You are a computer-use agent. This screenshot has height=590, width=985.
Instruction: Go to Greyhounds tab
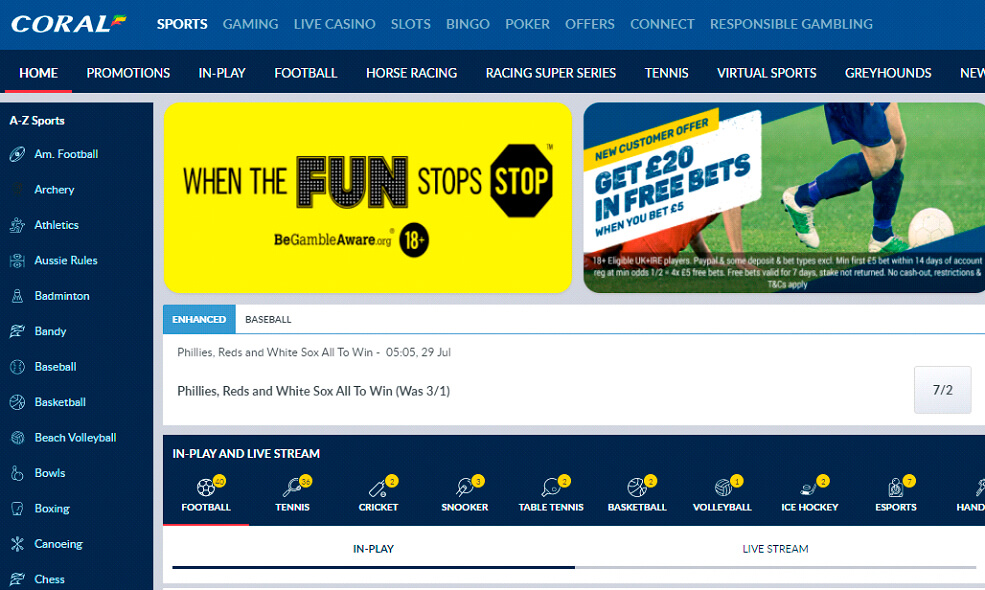888,73
